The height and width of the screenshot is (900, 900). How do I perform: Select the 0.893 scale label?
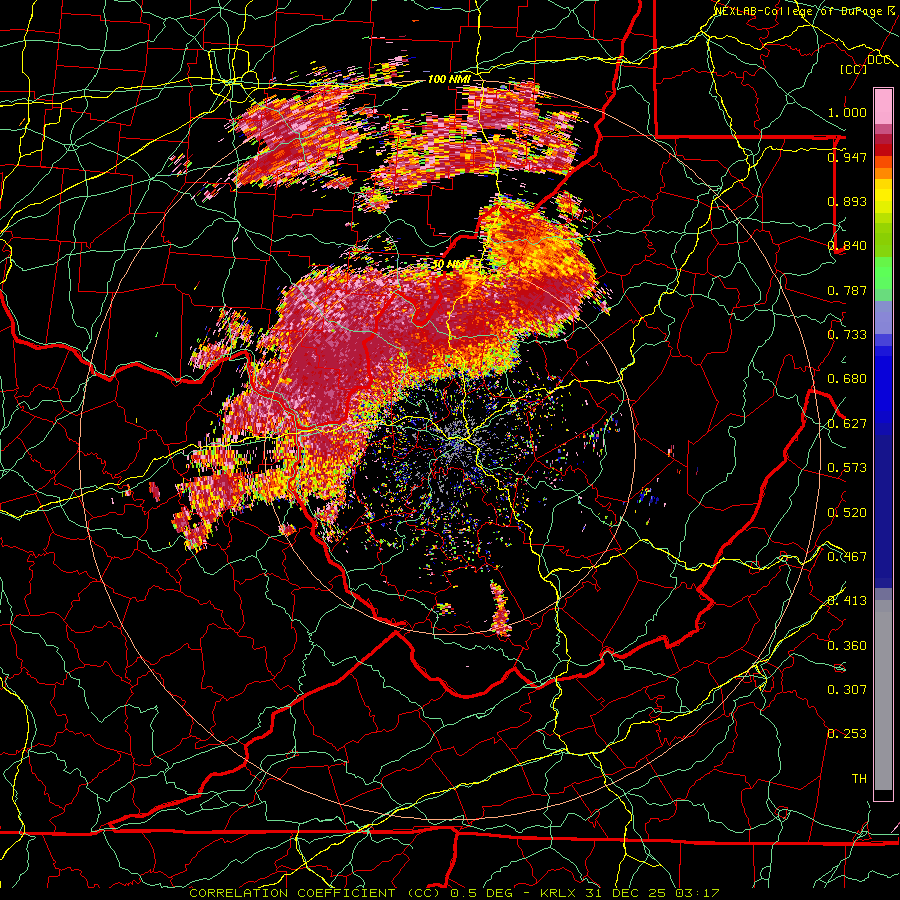847,201
